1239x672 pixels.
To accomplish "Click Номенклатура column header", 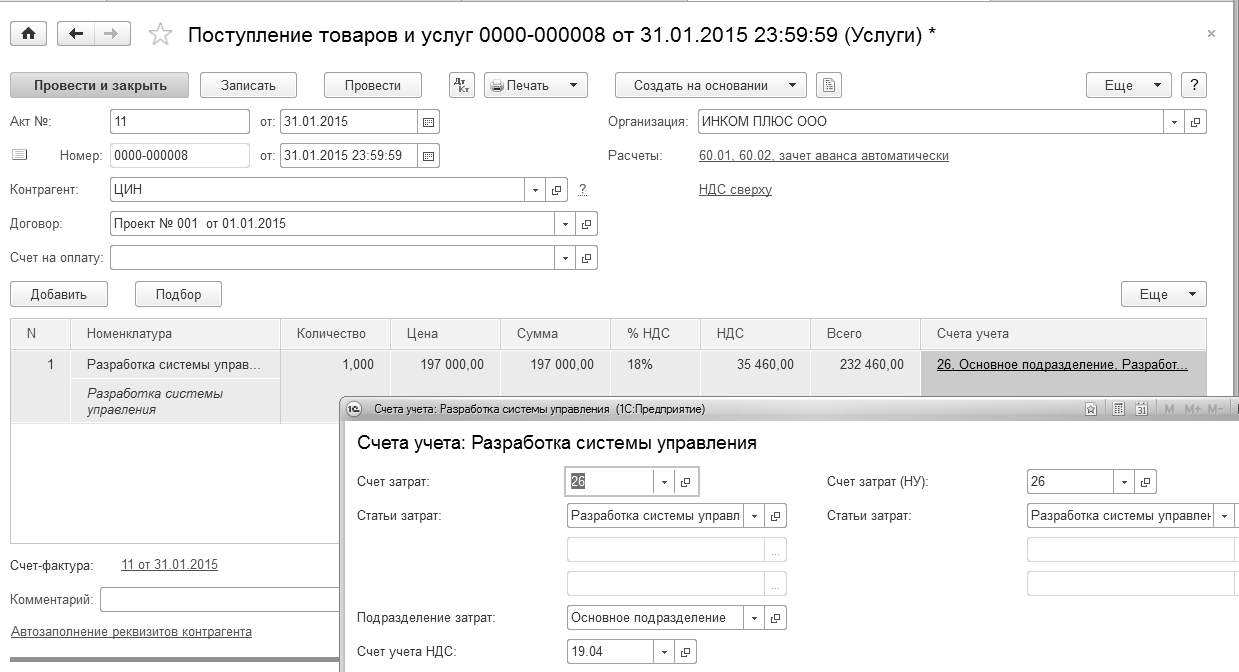I will (176, 334).
